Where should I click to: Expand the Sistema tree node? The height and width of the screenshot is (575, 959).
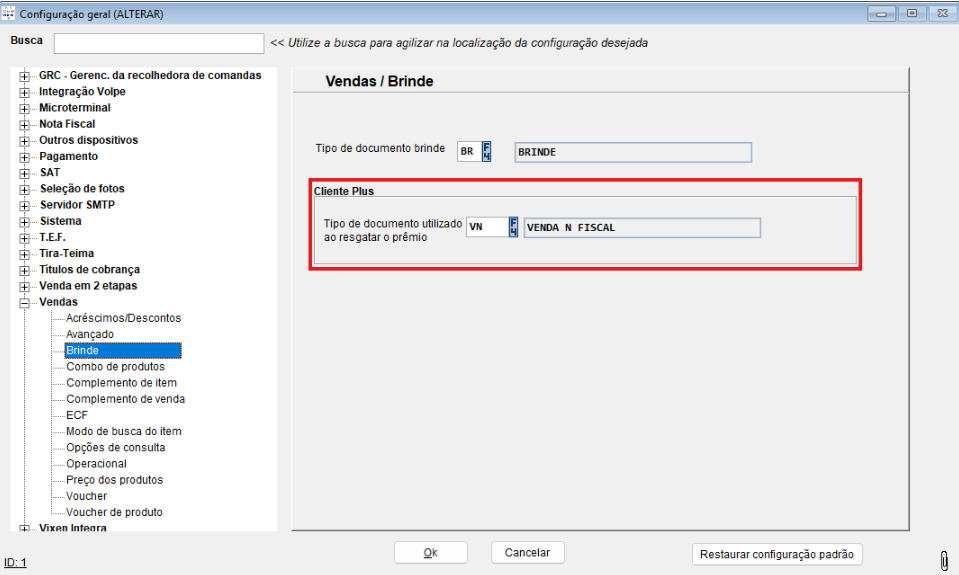tap(24, 221)
